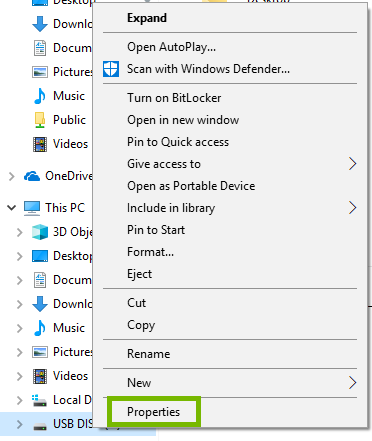The height and width of the screenshot is (441, 372).
Task: Select Pin to Start
Action: tap(230, 230)
